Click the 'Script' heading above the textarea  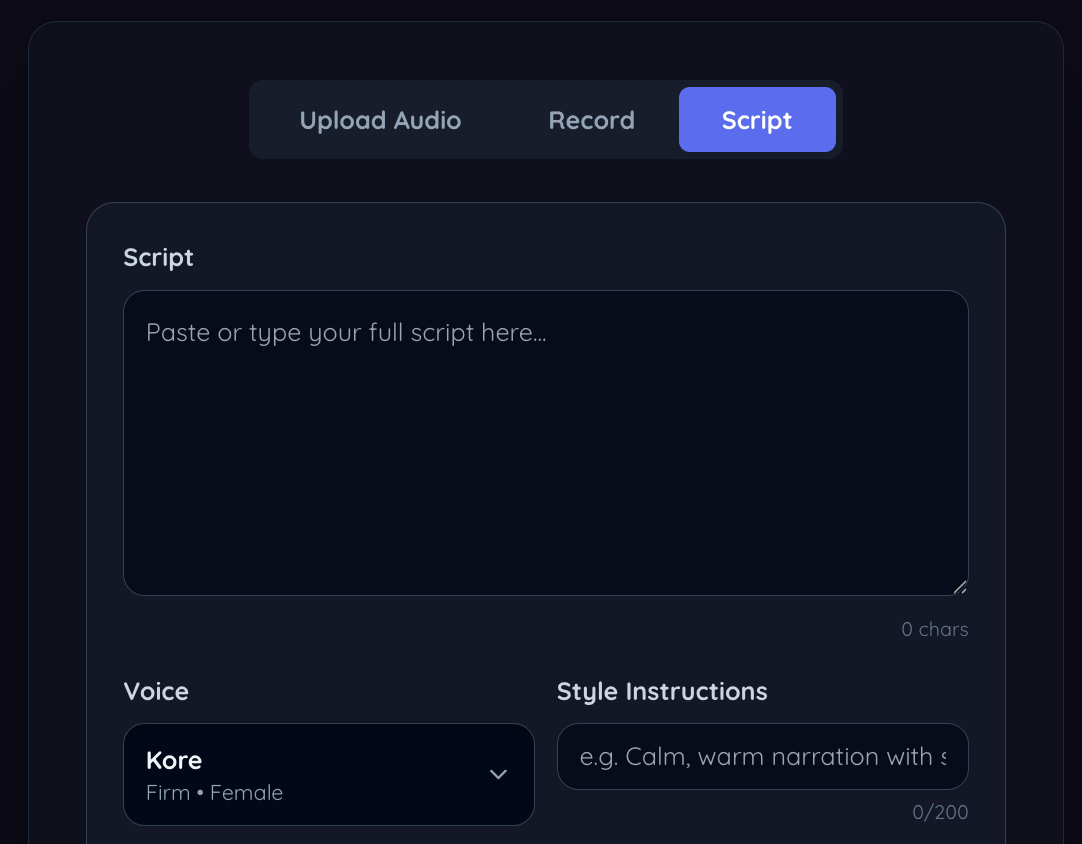158,257
